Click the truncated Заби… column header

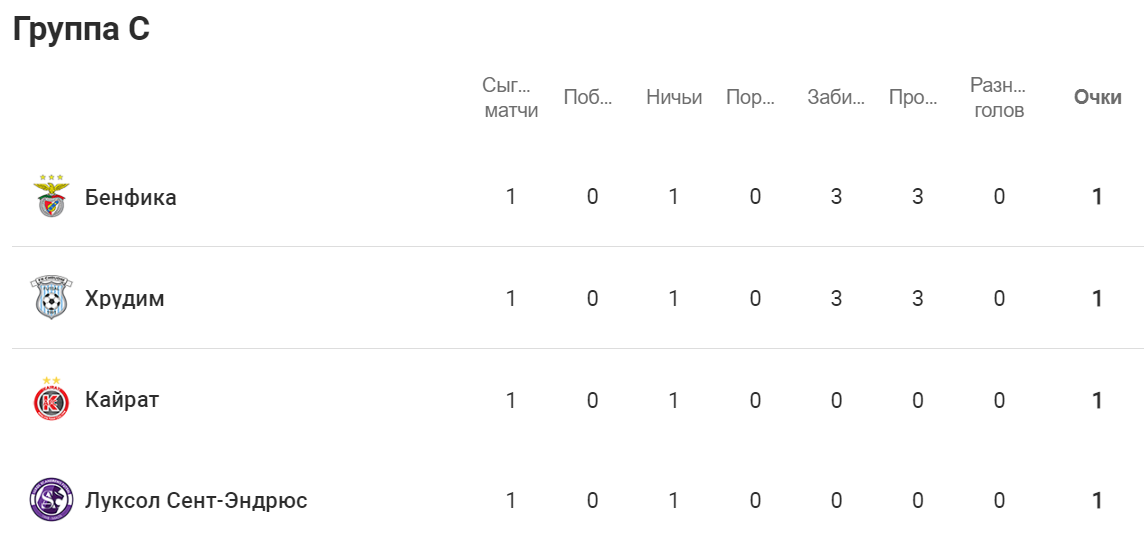836,98
